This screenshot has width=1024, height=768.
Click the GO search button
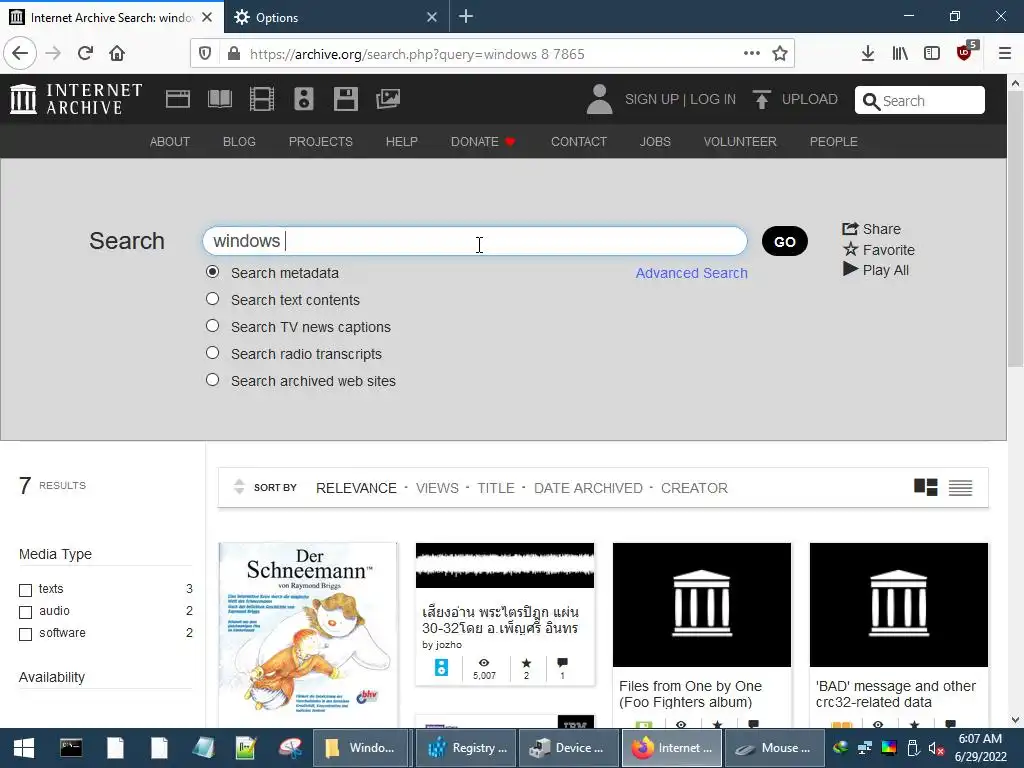[785, 242]
